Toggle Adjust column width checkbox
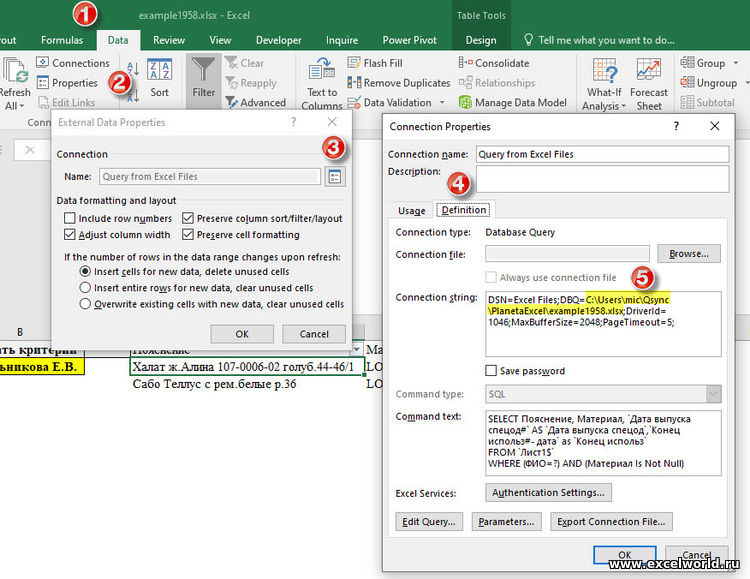 point(70,234)
